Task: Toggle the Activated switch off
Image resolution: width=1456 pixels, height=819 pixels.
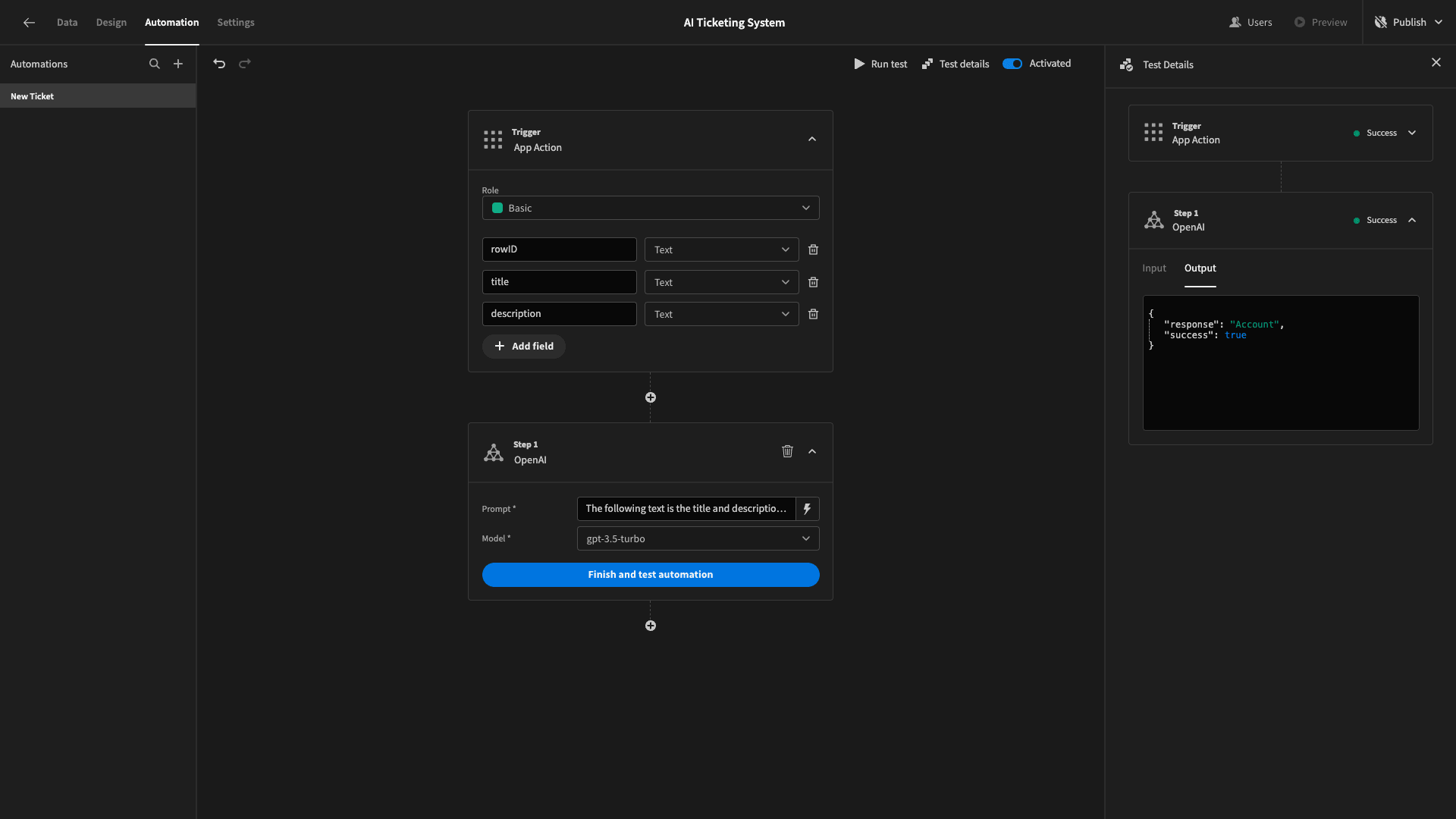Action: click(x=1012, y=64)
